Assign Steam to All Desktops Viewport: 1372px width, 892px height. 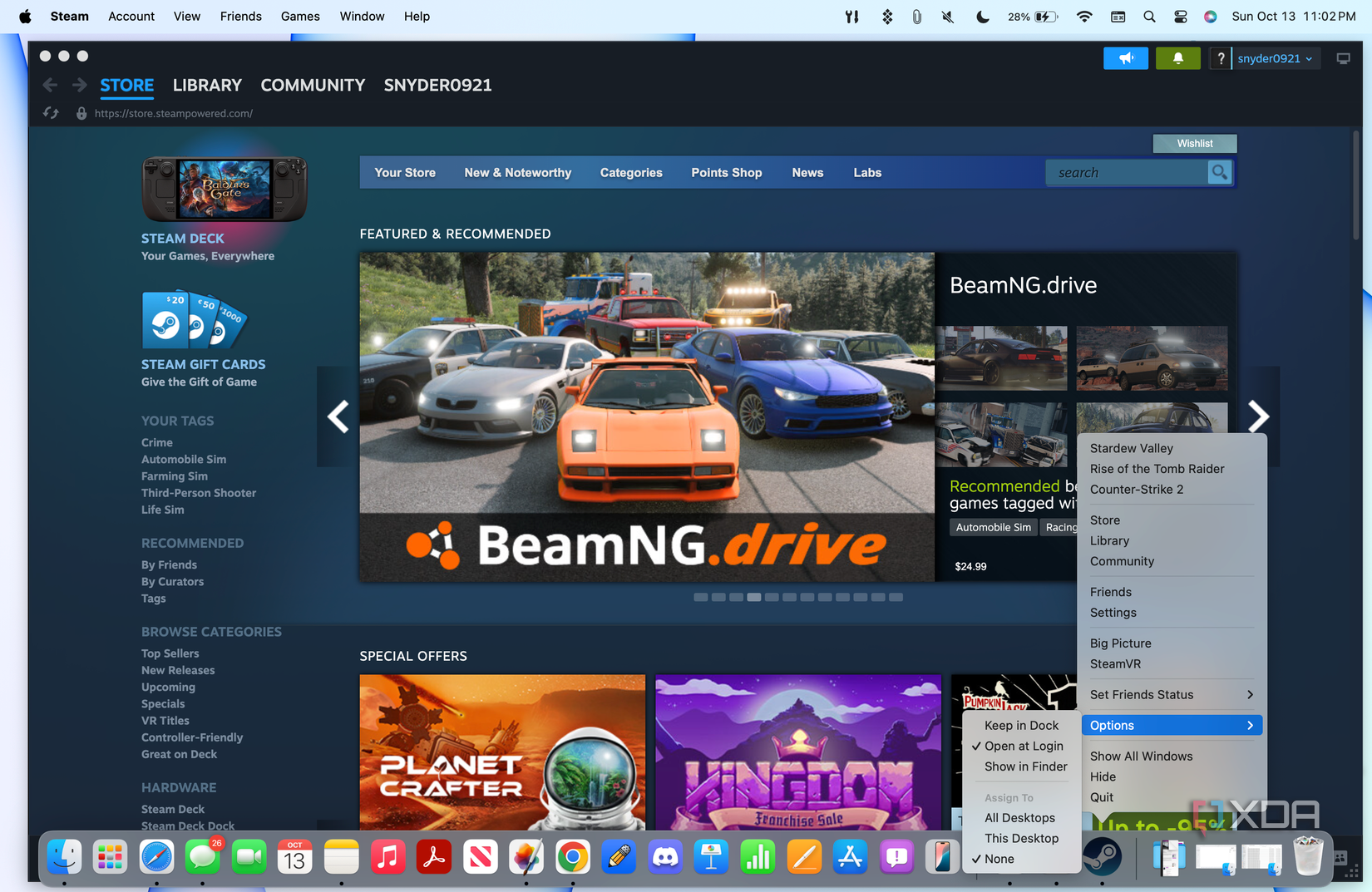[x=1022, y=817]
